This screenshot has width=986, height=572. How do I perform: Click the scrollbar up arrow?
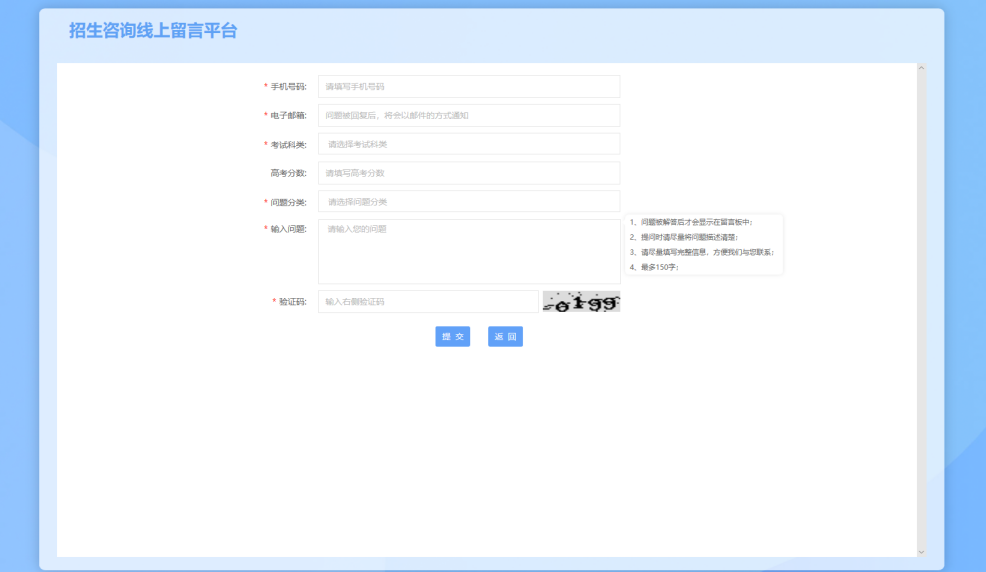click(921, 69)
